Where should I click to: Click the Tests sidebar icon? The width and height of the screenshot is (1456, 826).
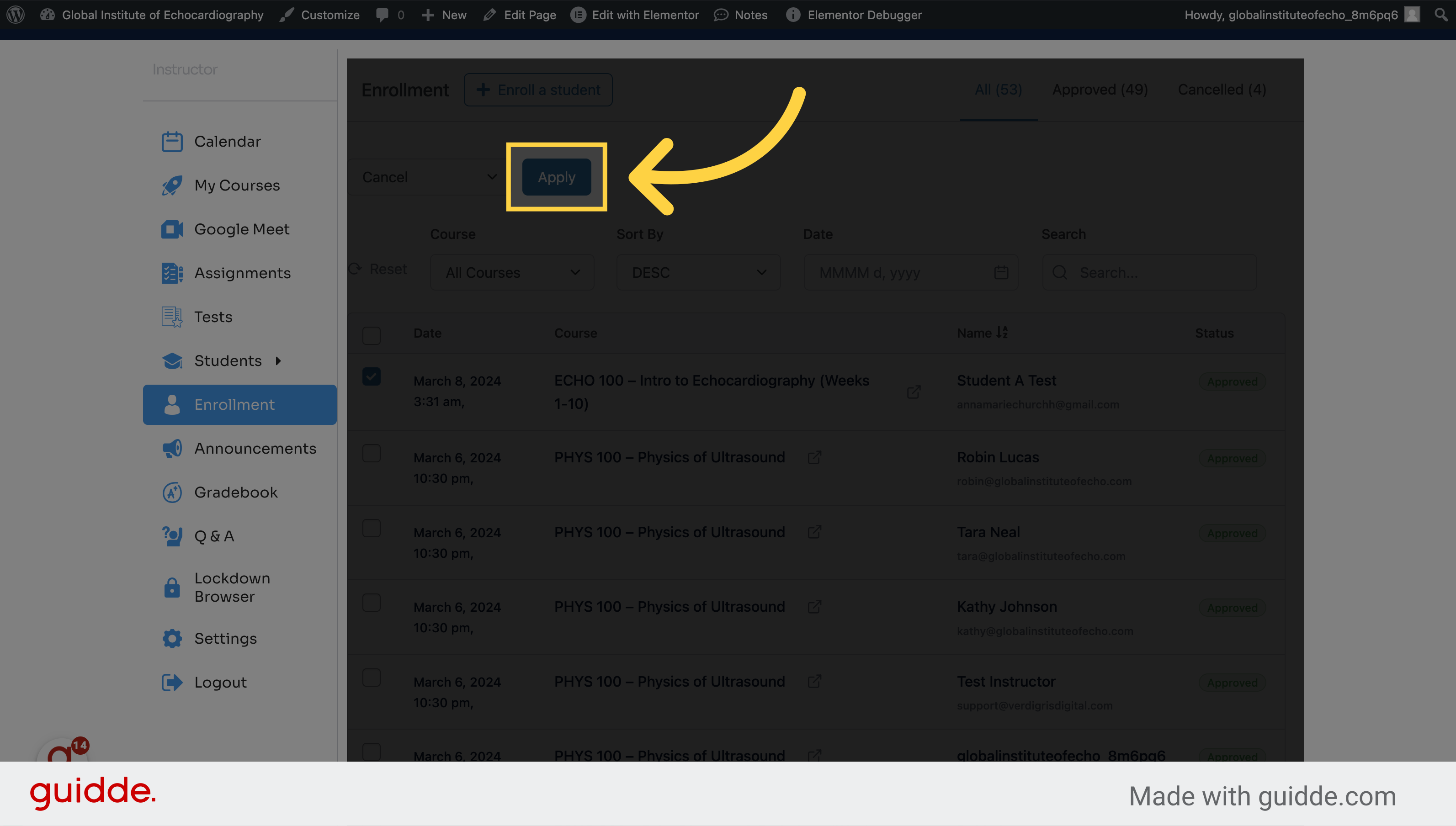(x=172, y=317)
